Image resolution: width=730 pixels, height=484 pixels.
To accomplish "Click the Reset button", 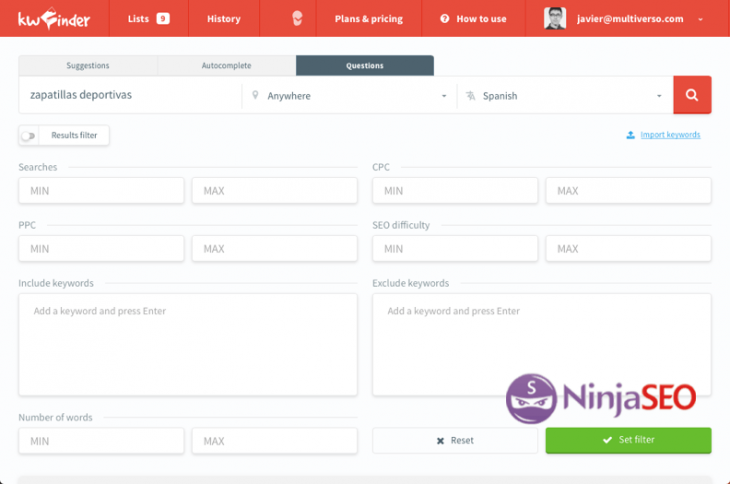I will click(x=455, y=440).
